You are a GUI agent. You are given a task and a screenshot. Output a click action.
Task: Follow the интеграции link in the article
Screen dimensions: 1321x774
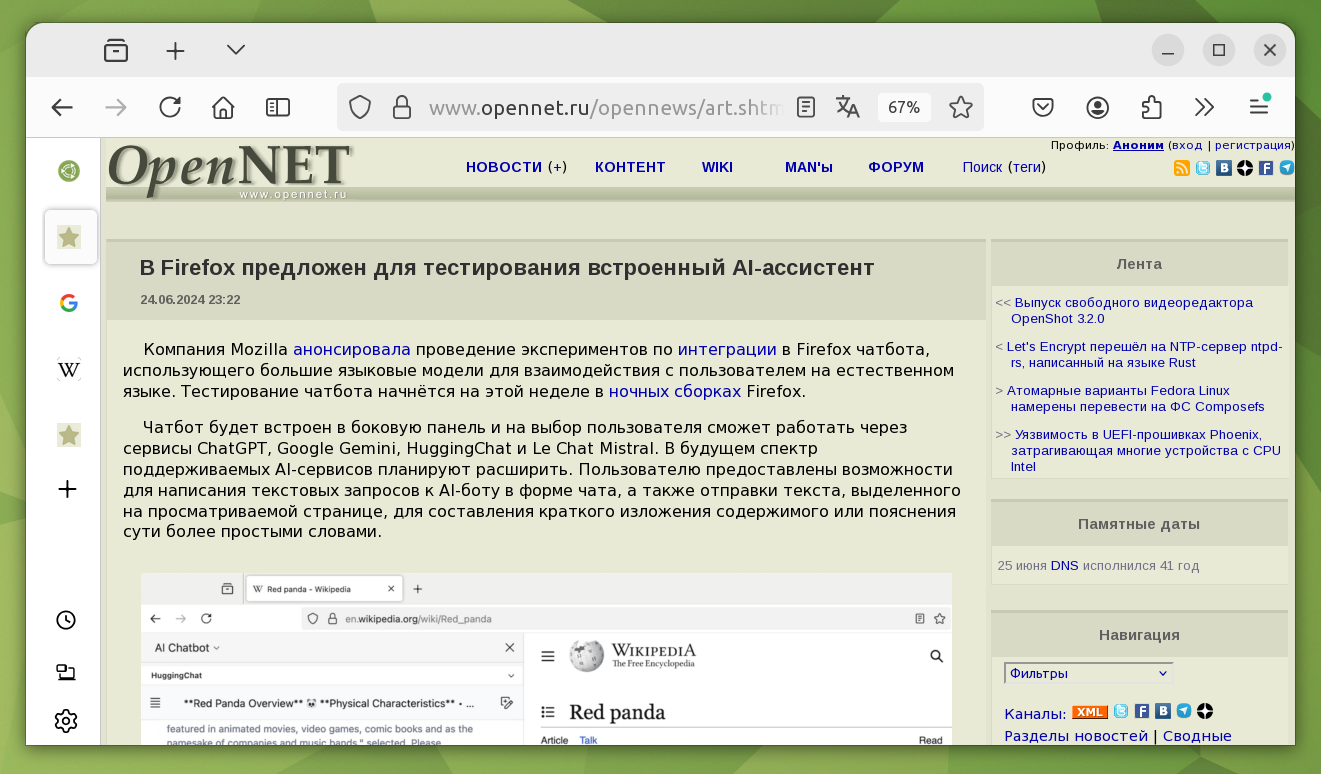tap(727, 349)
